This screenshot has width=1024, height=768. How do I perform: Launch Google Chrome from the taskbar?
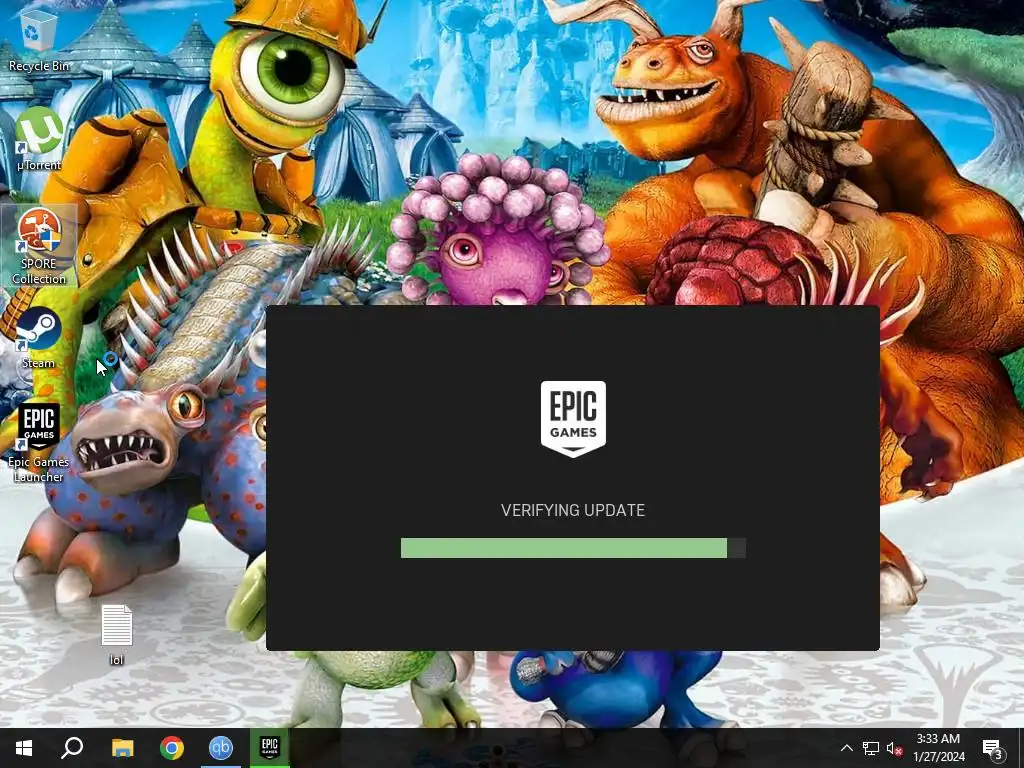click(172, 748)
